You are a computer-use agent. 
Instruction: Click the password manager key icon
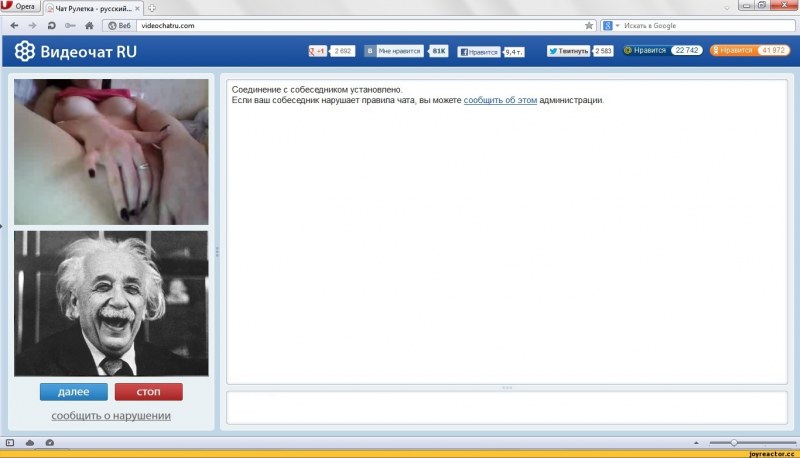pos(70,26)
